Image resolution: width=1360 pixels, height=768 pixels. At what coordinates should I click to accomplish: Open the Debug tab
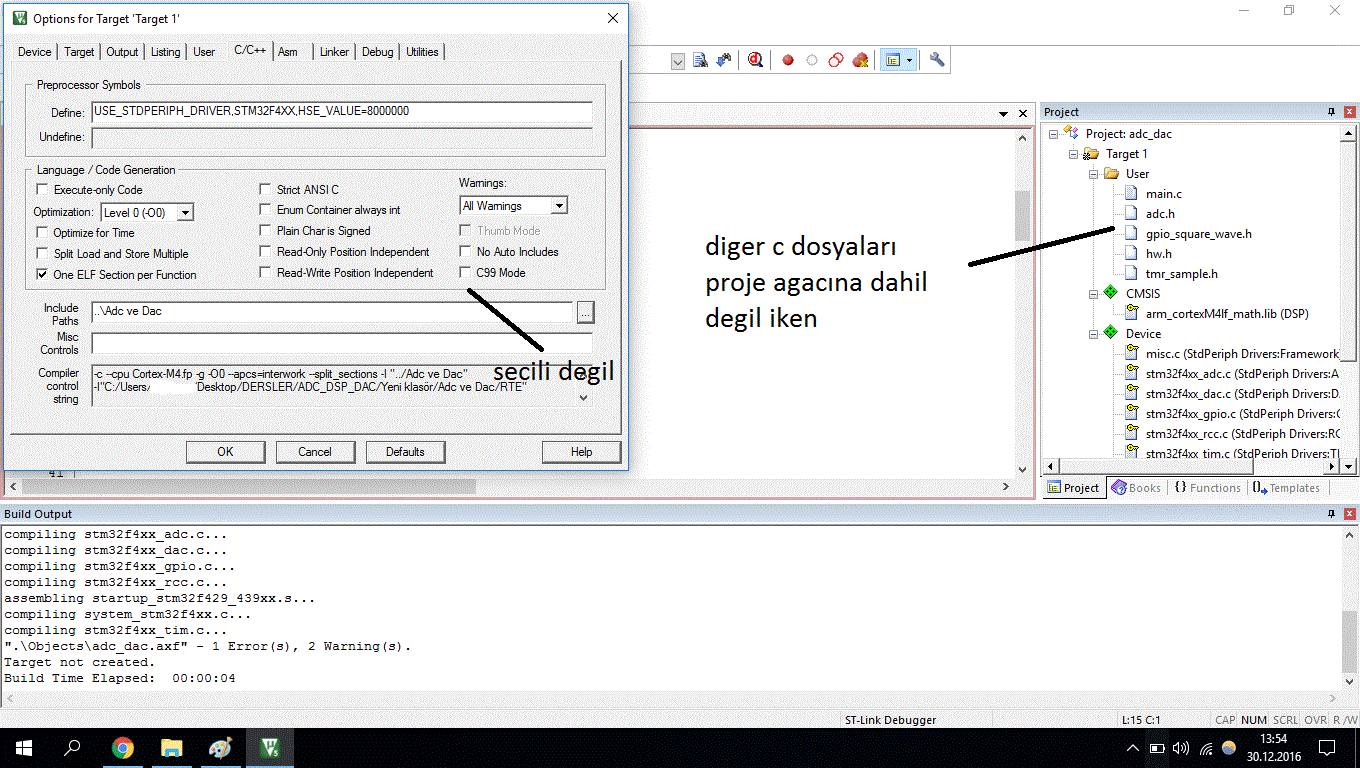pyautogui.click(x=378, y=52)
